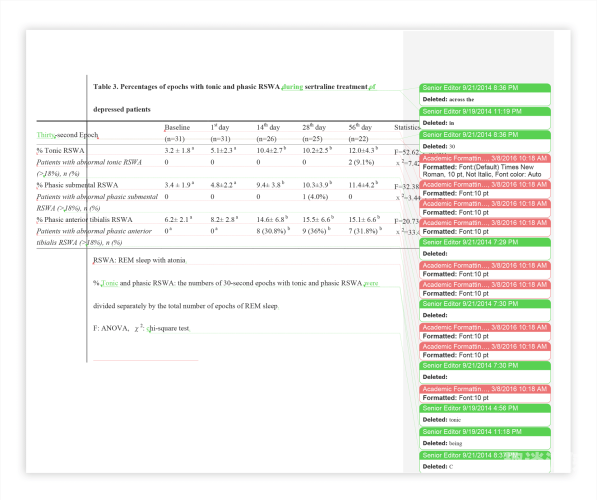
Task: Click the '7 (31.8%)' cell
Action: tap(365, 231)
